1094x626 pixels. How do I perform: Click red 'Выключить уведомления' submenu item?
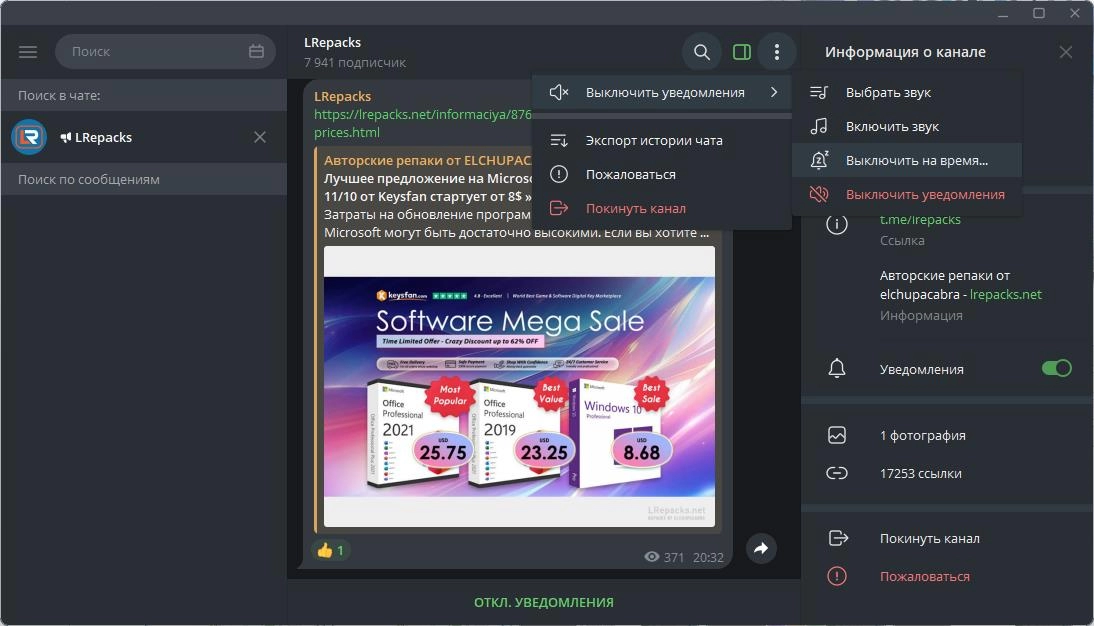(906, 195)
